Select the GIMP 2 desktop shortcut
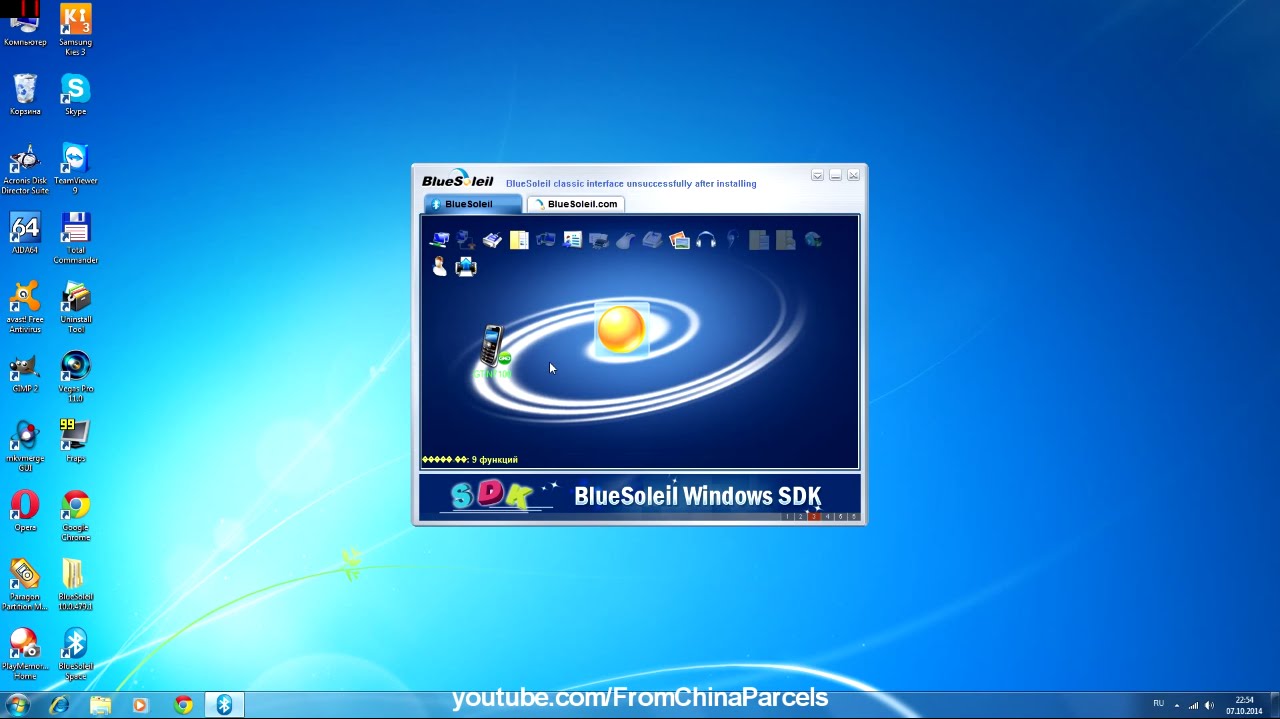The width and height of the screenshot is (1280, 719). pyautogui.click(x=25, y=372)
